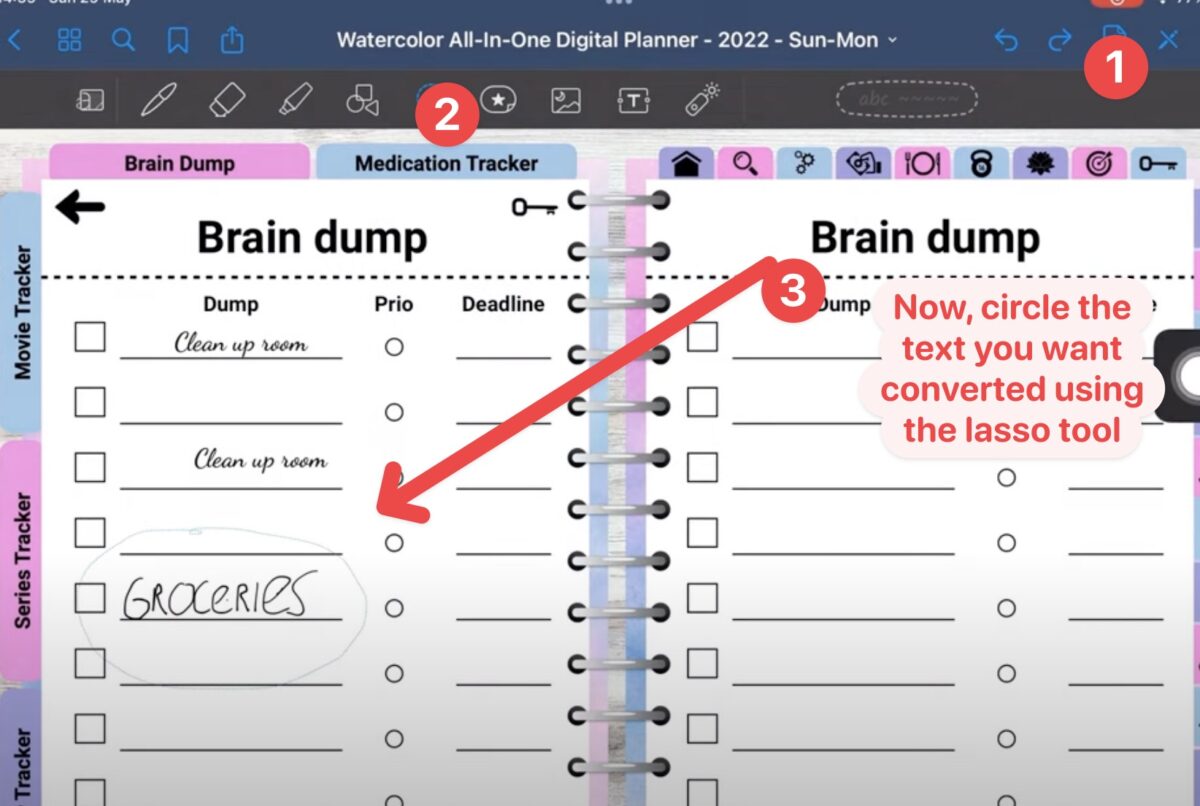This screenshot has height=806, width=1200.
Task: Check the second Clean up room checkbox
Action: click(x=90, y=467)
